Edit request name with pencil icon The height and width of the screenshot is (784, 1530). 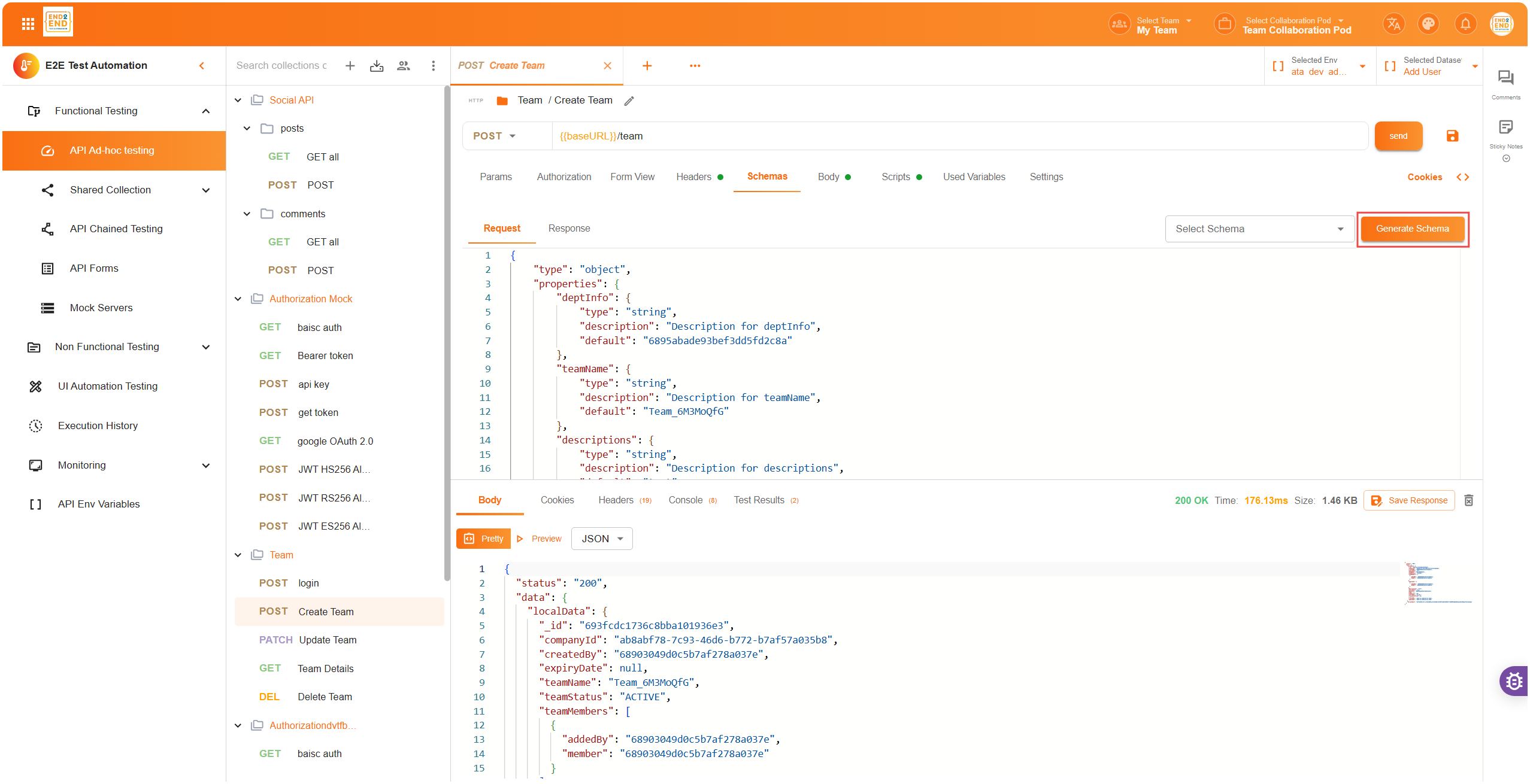[x=629, y=101]
